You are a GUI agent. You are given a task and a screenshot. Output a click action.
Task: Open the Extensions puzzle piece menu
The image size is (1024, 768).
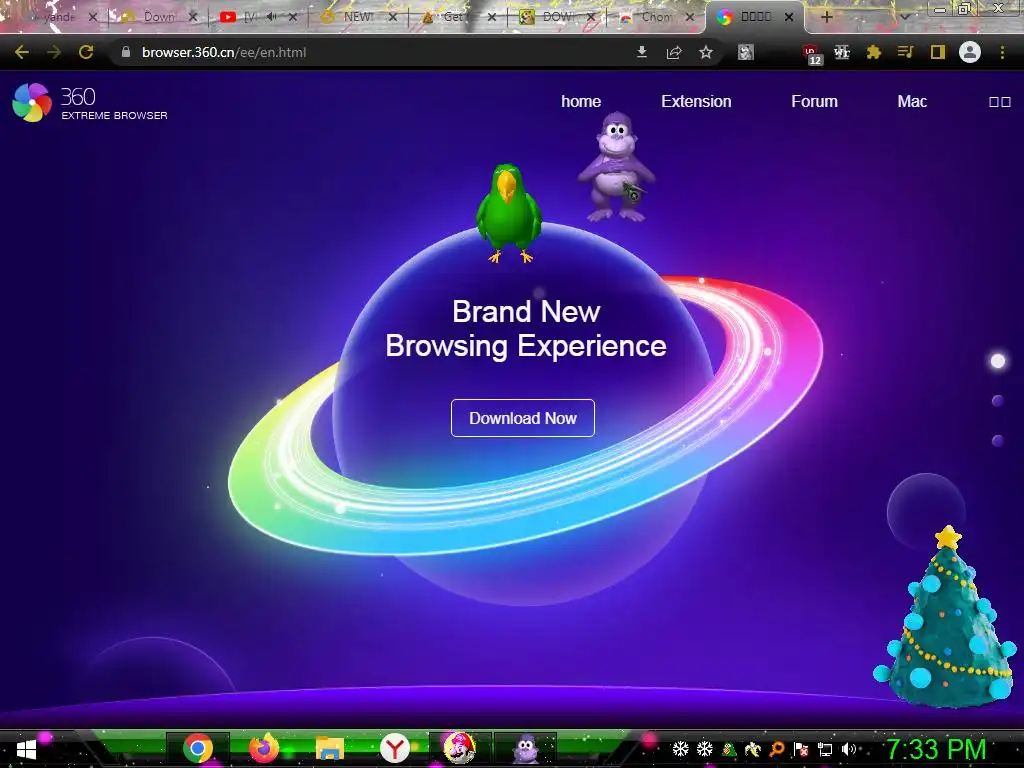click(874, 52)
